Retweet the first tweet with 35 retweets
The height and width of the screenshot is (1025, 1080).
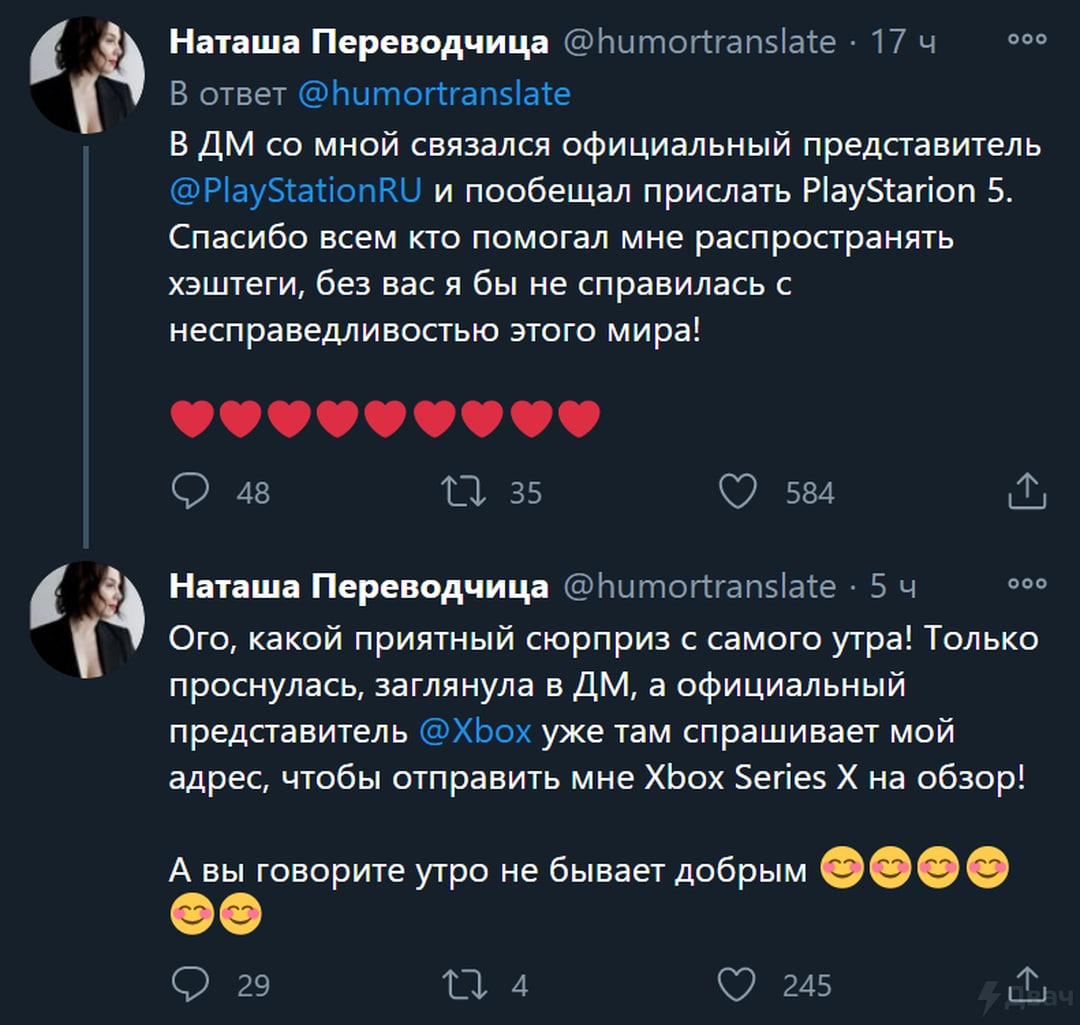[x=464, y=491]
